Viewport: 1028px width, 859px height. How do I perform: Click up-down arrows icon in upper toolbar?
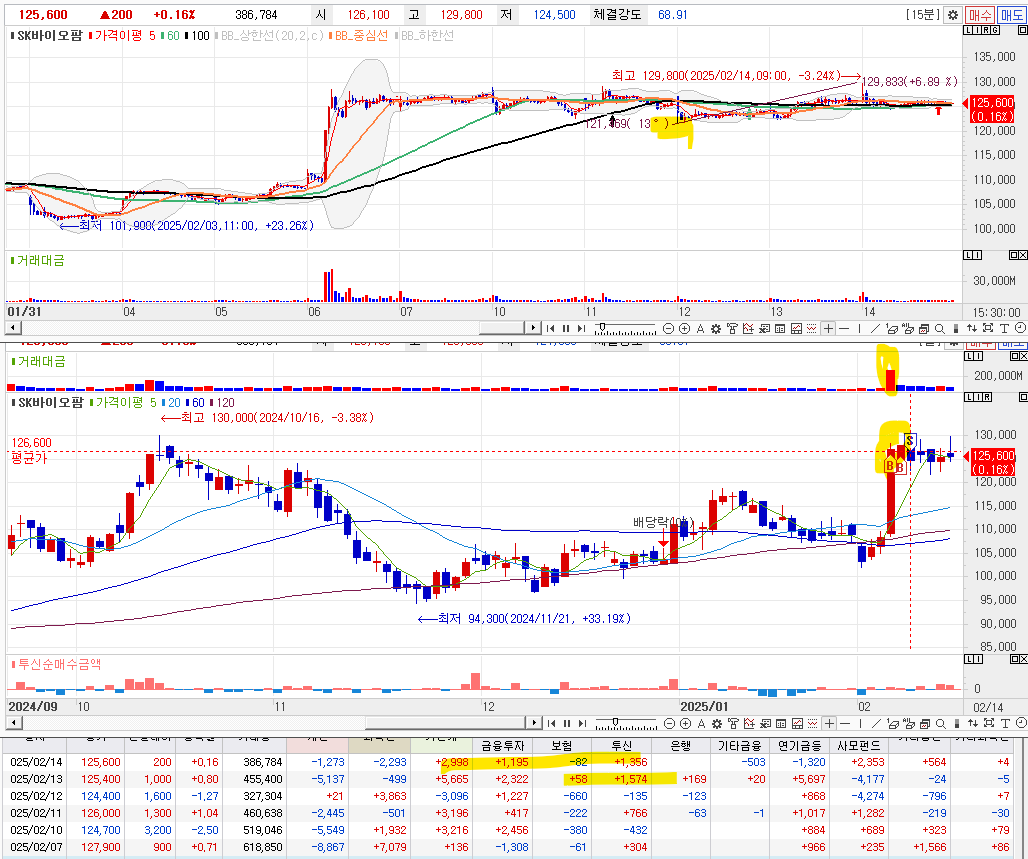[972, 329]
